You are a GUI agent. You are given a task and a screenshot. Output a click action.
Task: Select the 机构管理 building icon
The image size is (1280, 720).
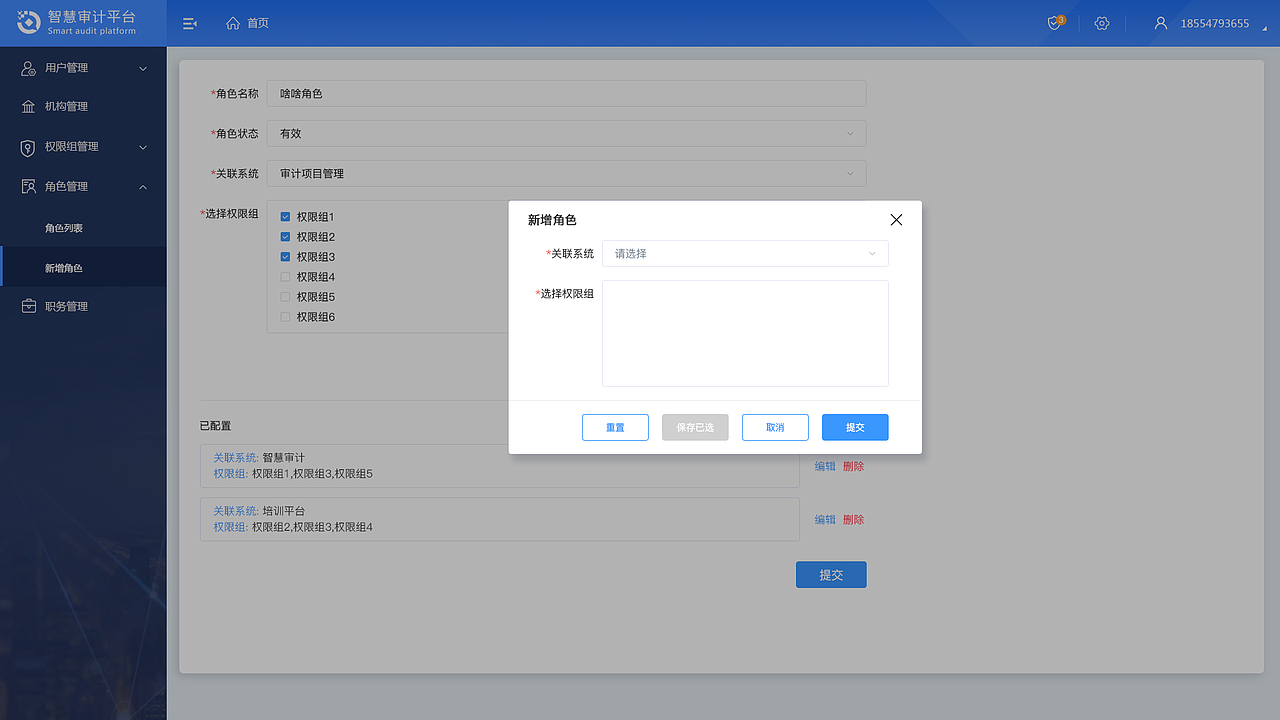pyautogui.click(x=26, y=106)
